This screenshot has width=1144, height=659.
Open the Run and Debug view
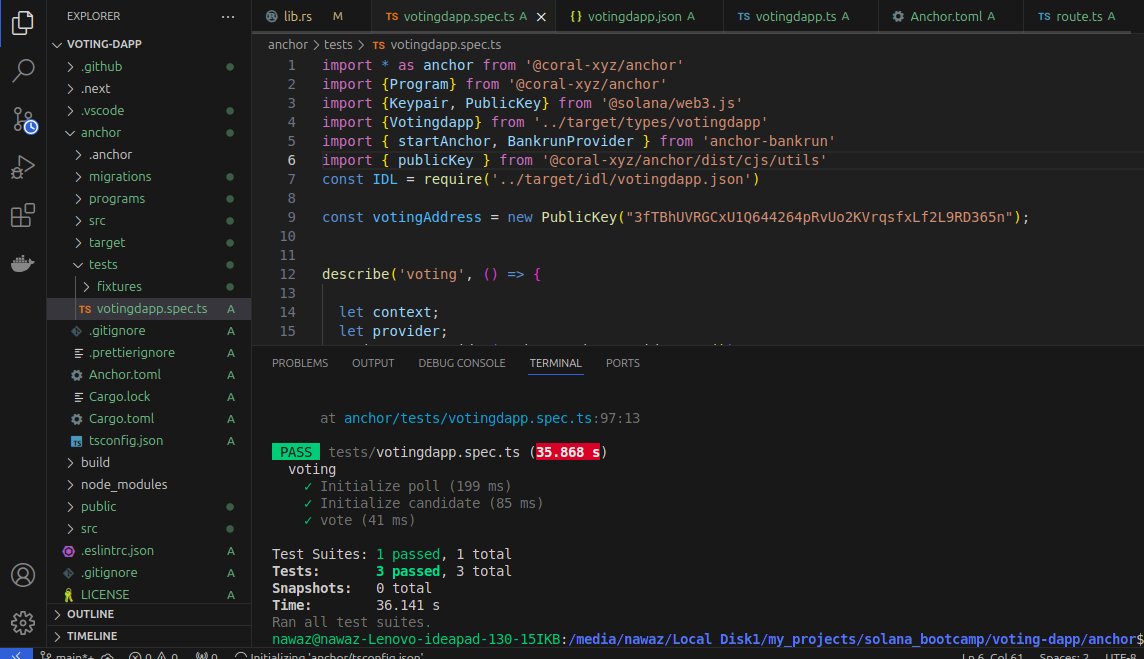23,167
